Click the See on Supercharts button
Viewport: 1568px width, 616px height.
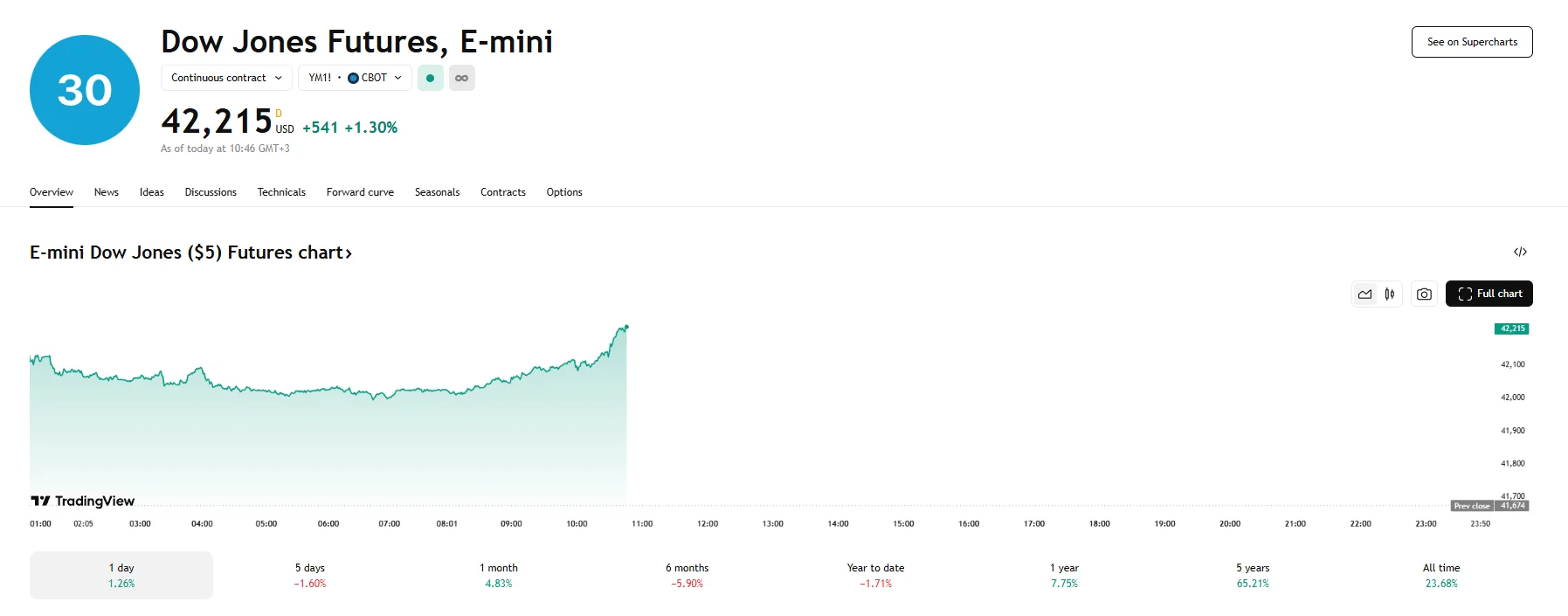(1472, 42)
